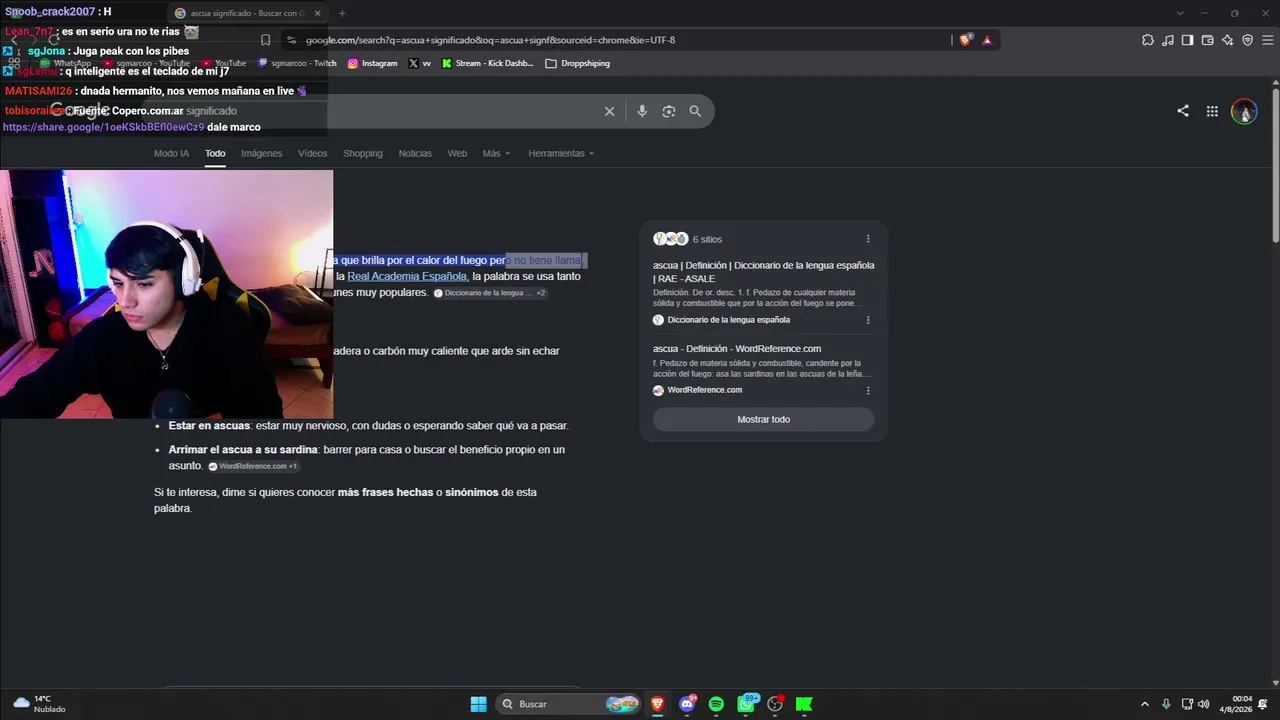This screenshot has width=1280, height=720.
Task: Click the taskbar 'Buscar' search box
Action: (570, 704)
